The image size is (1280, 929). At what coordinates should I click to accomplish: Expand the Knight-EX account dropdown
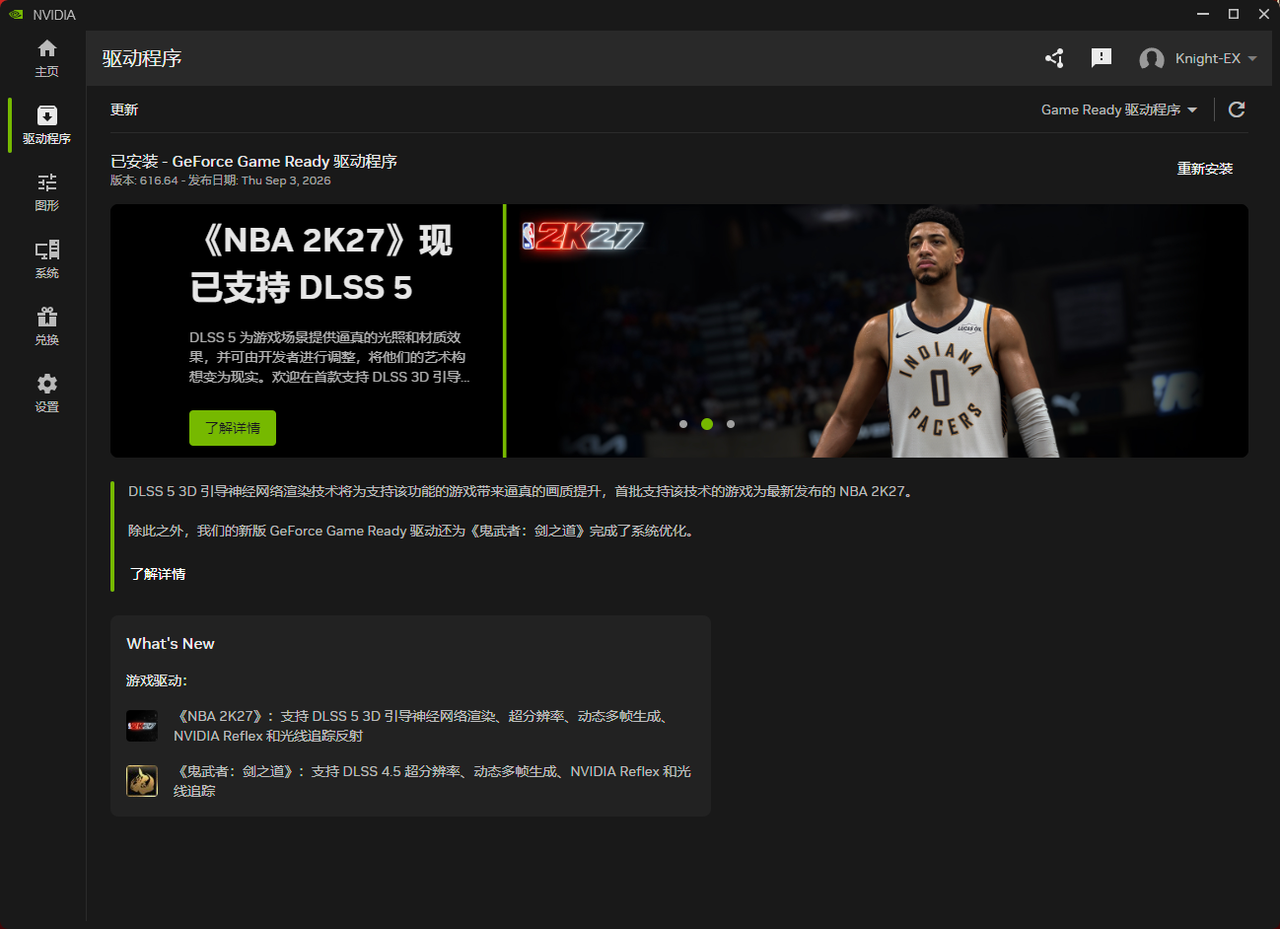click(1252, 59)
